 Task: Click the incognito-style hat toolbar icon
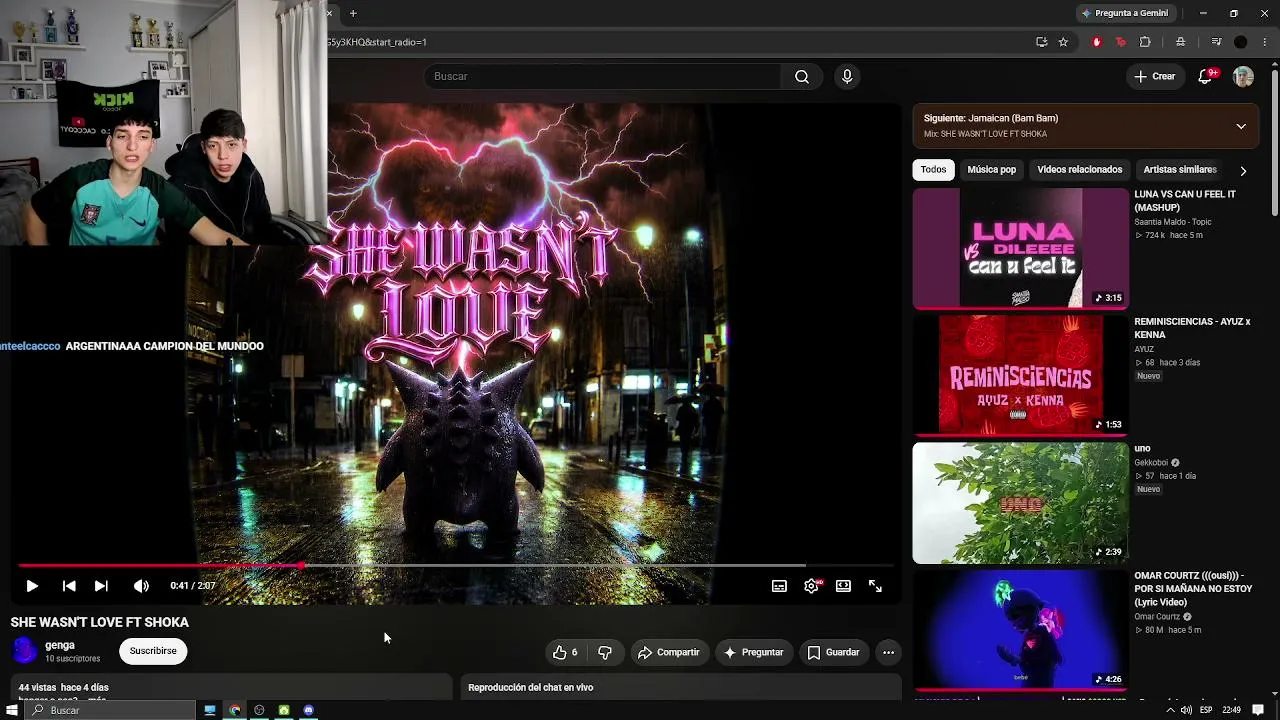[x=1180, y=42]
